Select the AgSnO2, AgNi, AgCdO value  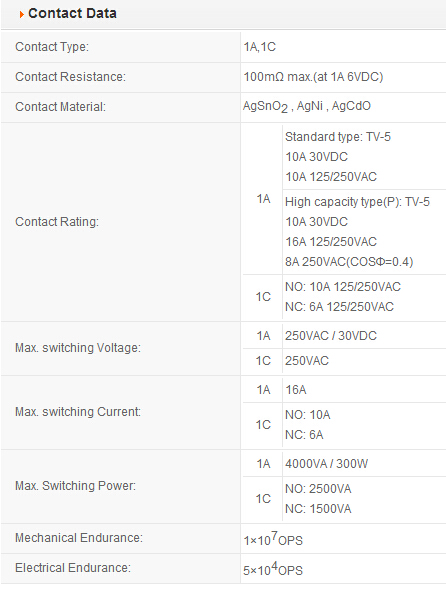(x=307, y=106)
